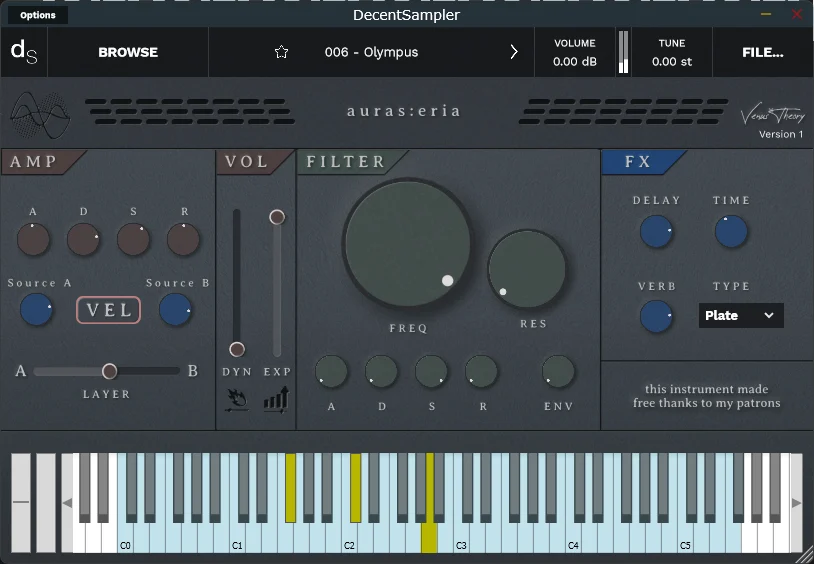
Task: Click the filter envelope D knob
Action: pyautogui.click(x=381, y=372)
